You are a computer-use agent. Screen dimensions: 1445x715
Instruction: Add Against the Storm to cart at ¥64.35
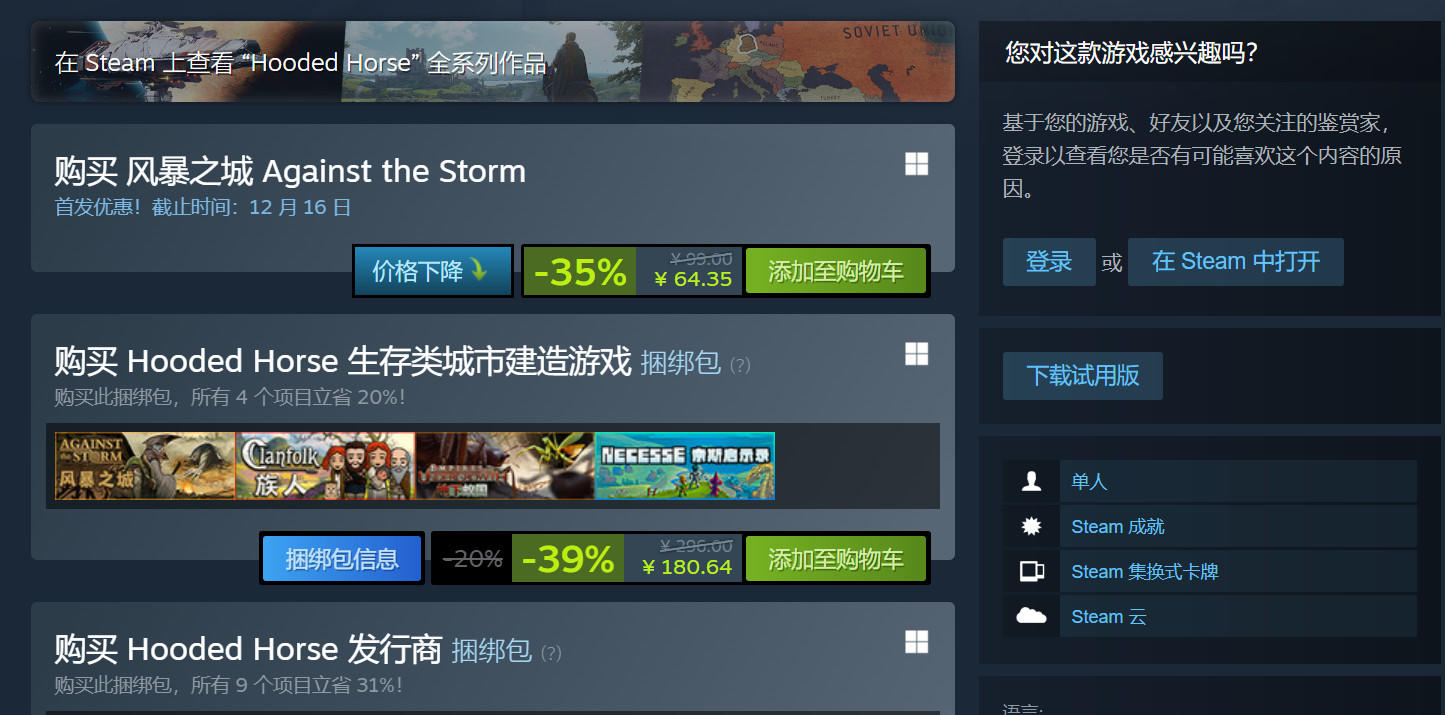pos(836,272)
